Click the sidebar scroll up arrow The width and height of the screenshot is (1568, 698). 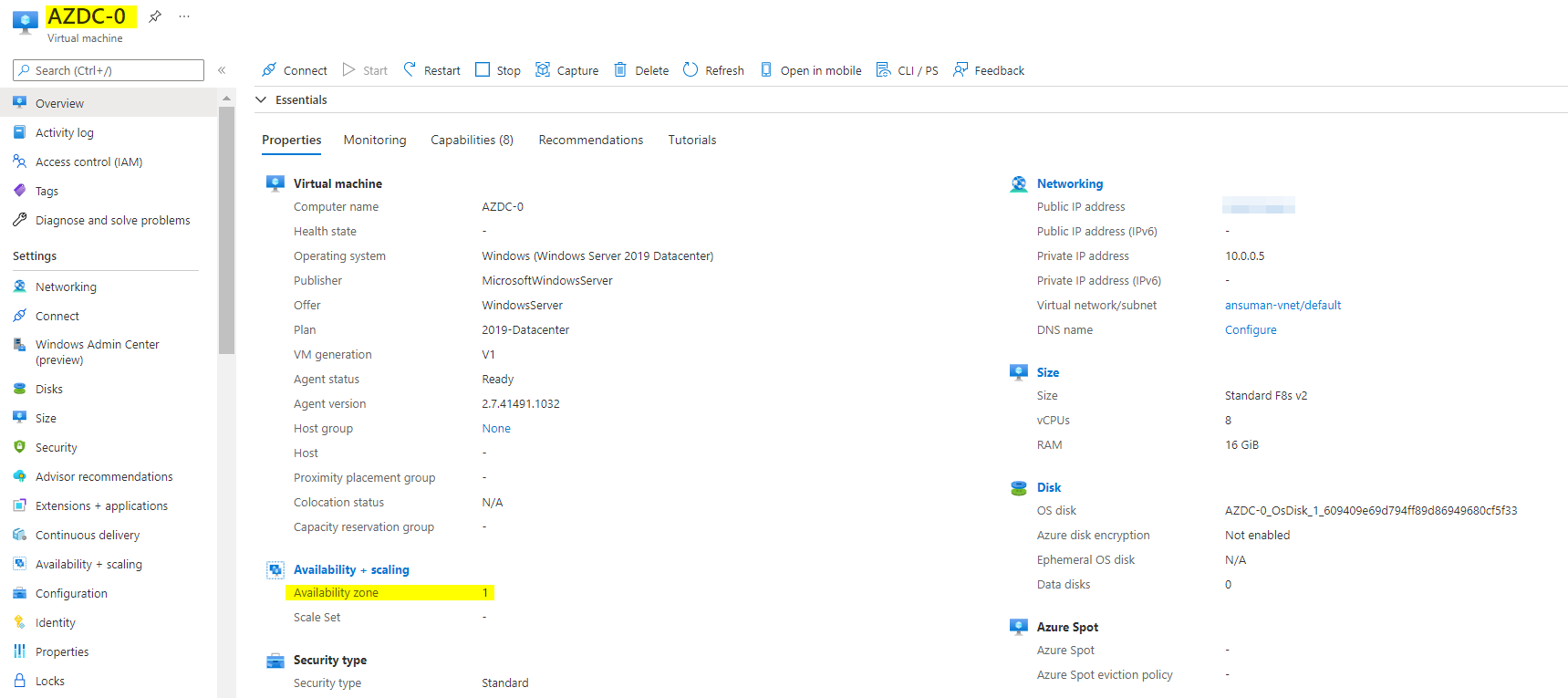[x=226, y=98]
